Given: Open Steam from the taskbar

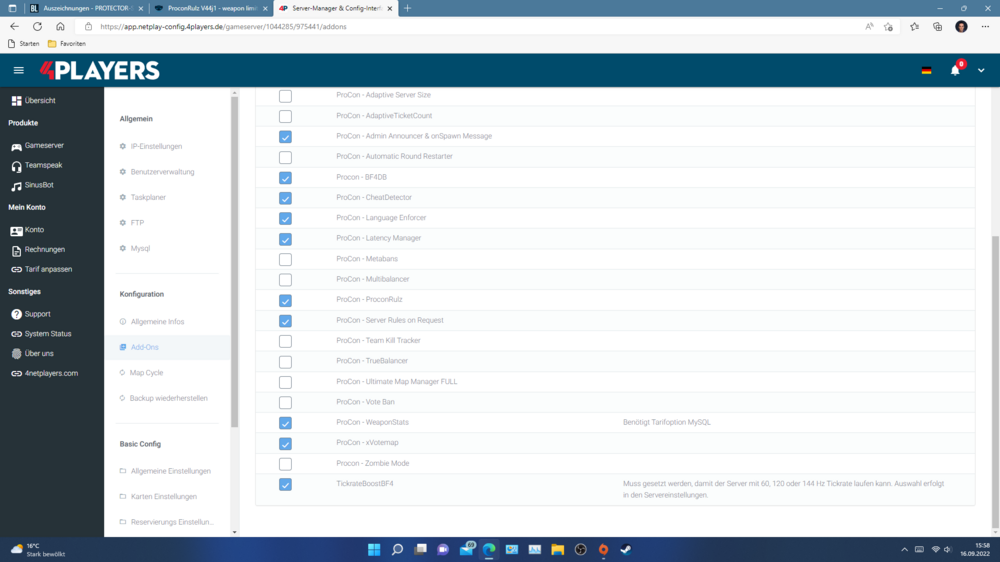Looking at the screenshot, I should pos(626,549).
